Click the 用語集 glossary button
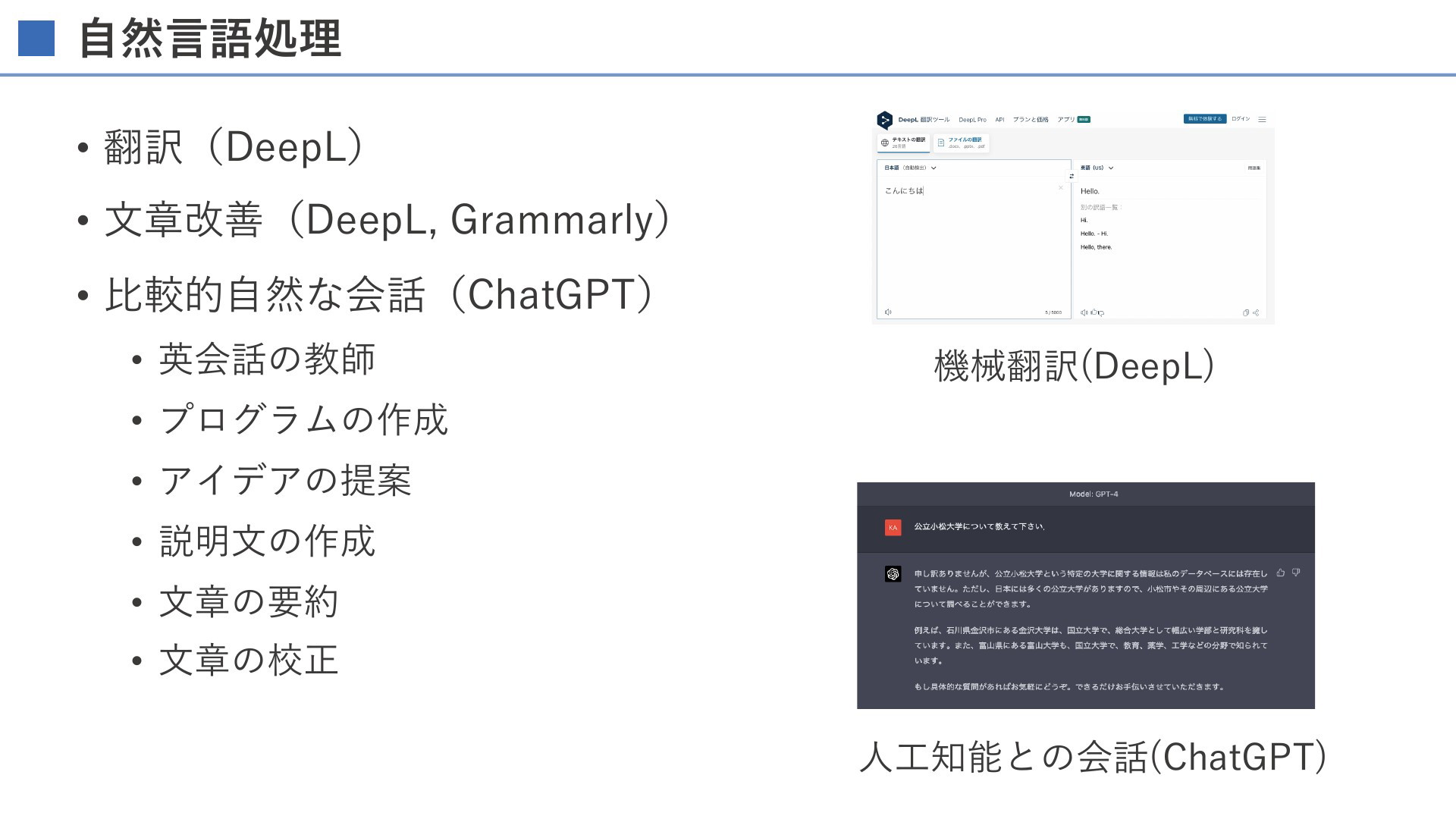 click(1254, 168)
